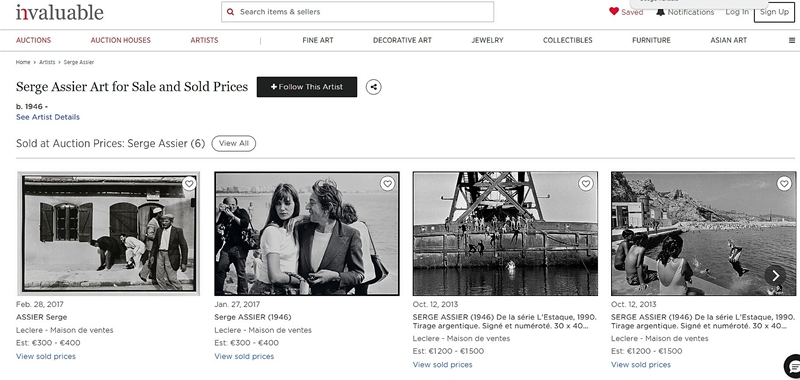Image resolution: width=800 pixels, height=380 pixels.
Task: Click the invaluable logo
Action: click(60, 12)
